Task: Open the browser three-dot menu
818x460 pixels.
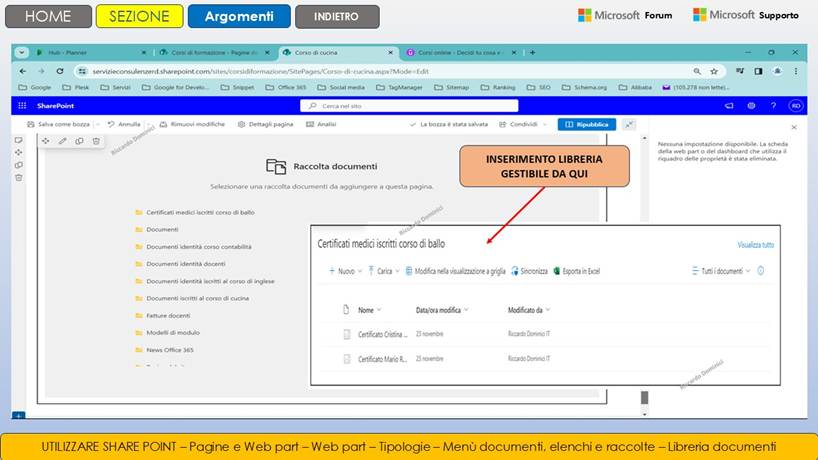Action: click(x=796, y=71)
